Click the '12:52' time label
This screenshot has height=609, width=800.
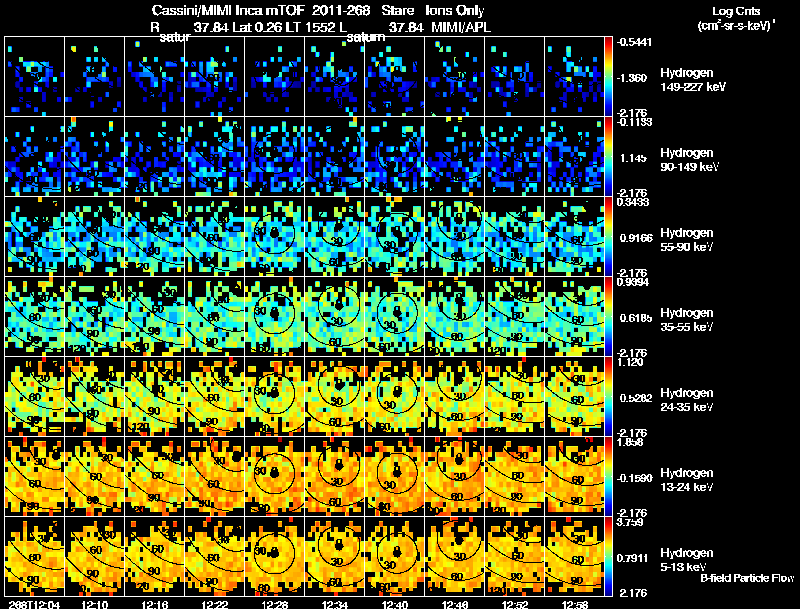[x=514, y=604]
